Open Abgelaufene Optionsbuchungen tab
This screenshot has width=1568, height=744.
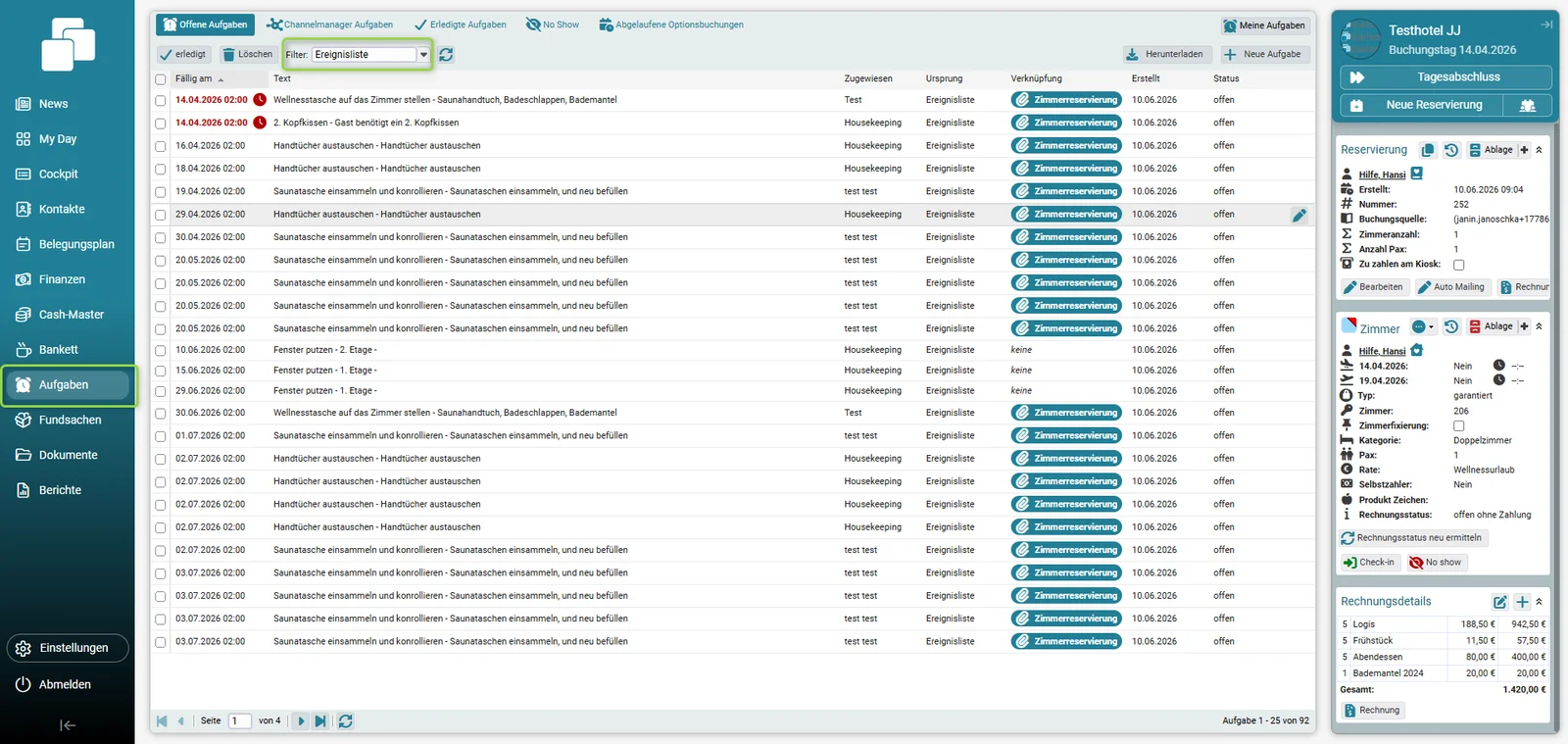[671, 25]
